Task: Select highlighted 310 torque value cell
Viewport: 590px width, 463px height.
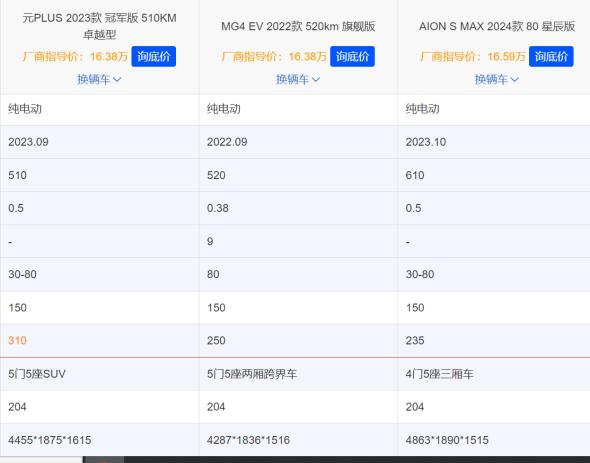Action: 99,340
